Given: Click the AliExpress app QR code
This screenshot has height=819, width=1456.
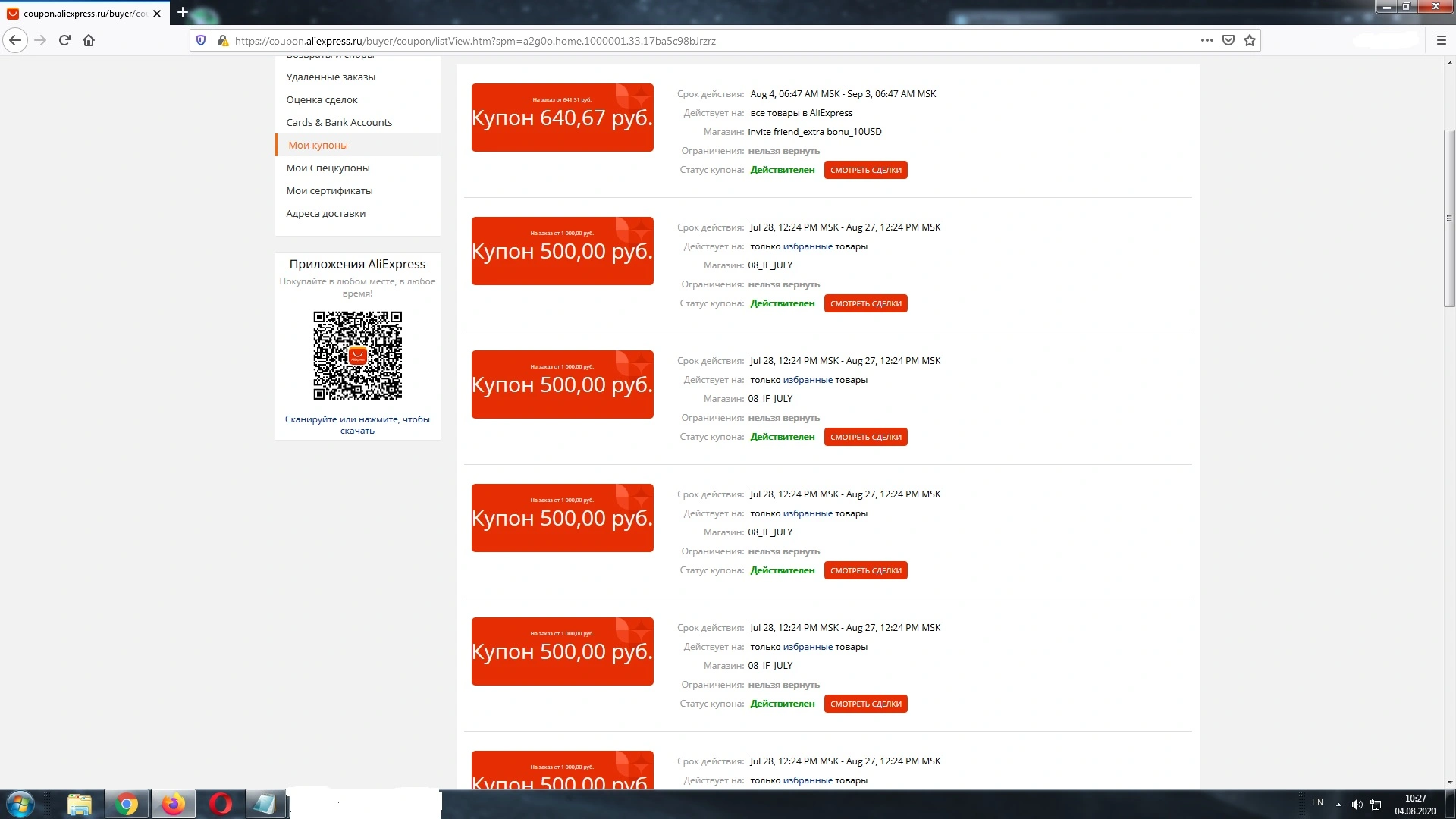Looking at the screenshot, I should (358, 355).
